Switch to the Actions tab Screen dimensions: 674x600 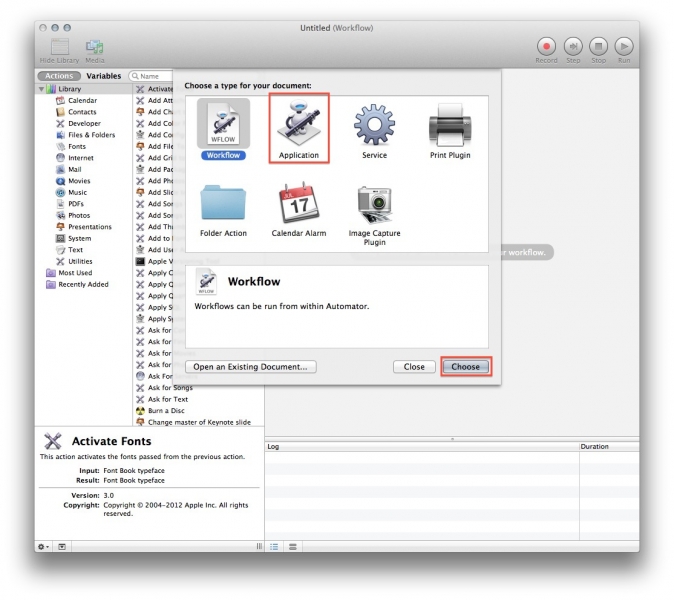(58, 76)
